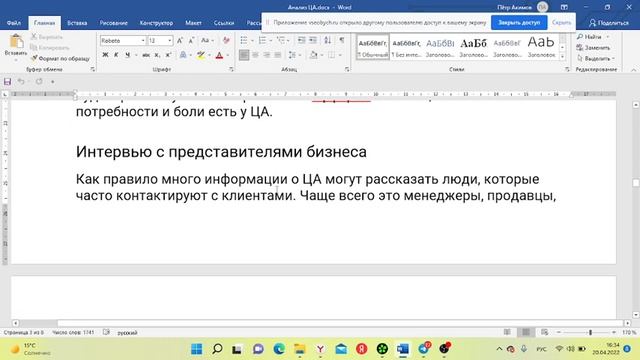This screenshot has height=360, width=640.
Task: Justify the paragraph text
Action: (x=278, y=55)
